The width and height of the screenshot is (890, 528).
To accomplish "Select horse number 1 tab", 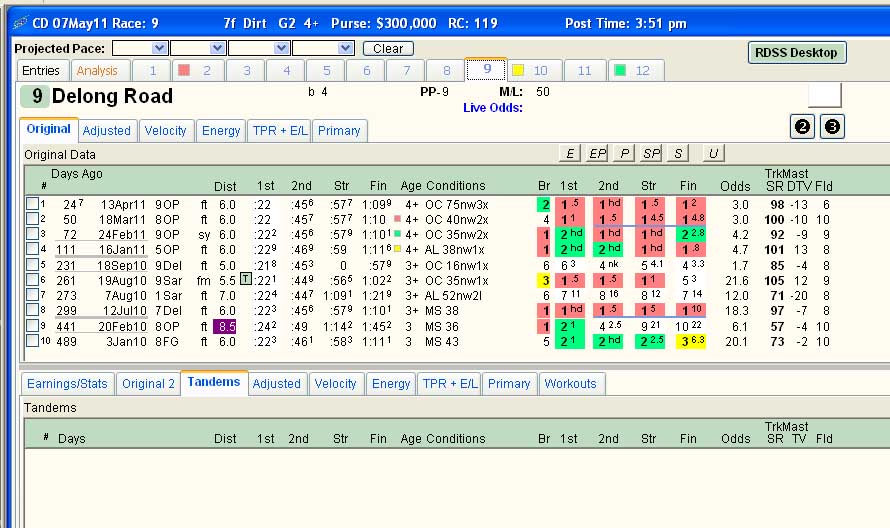I will (x=153, y=70).
